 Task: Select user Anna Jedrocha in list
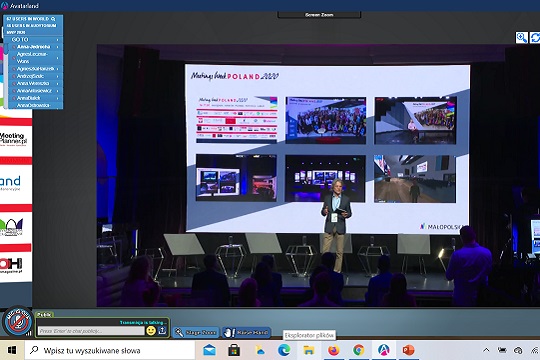[x=33, y=47]
